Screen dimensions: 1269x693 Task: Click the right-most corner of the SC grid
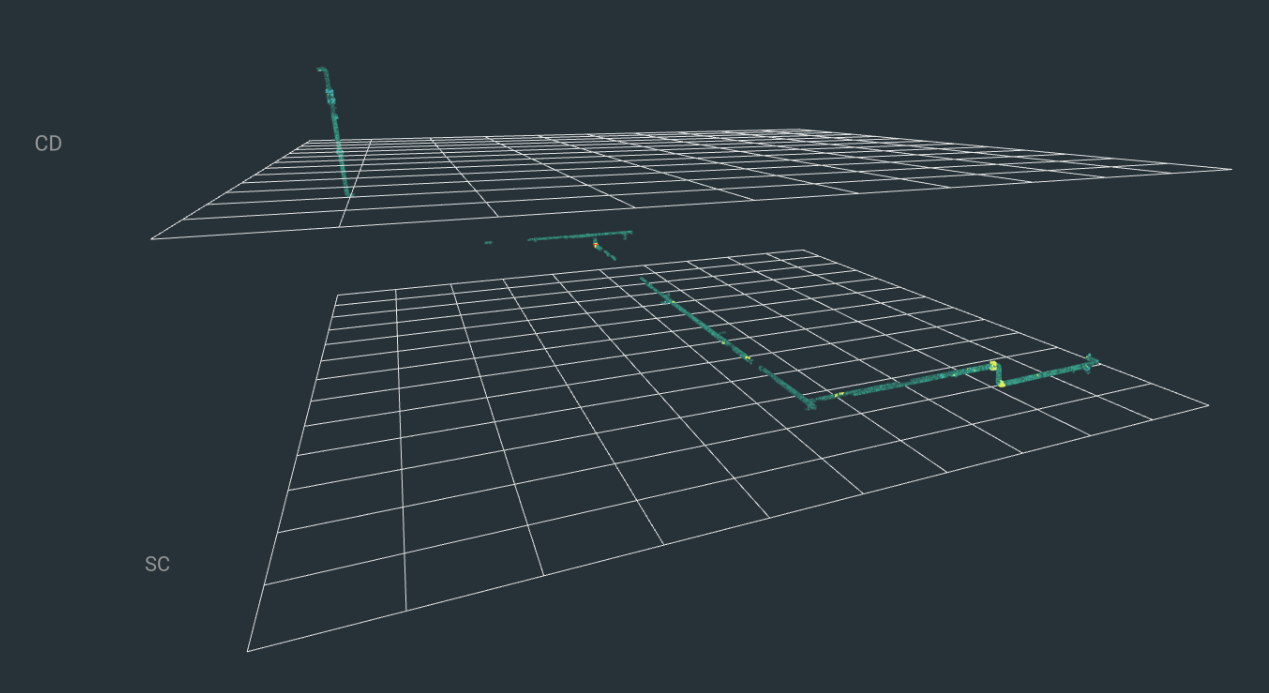1208,405
